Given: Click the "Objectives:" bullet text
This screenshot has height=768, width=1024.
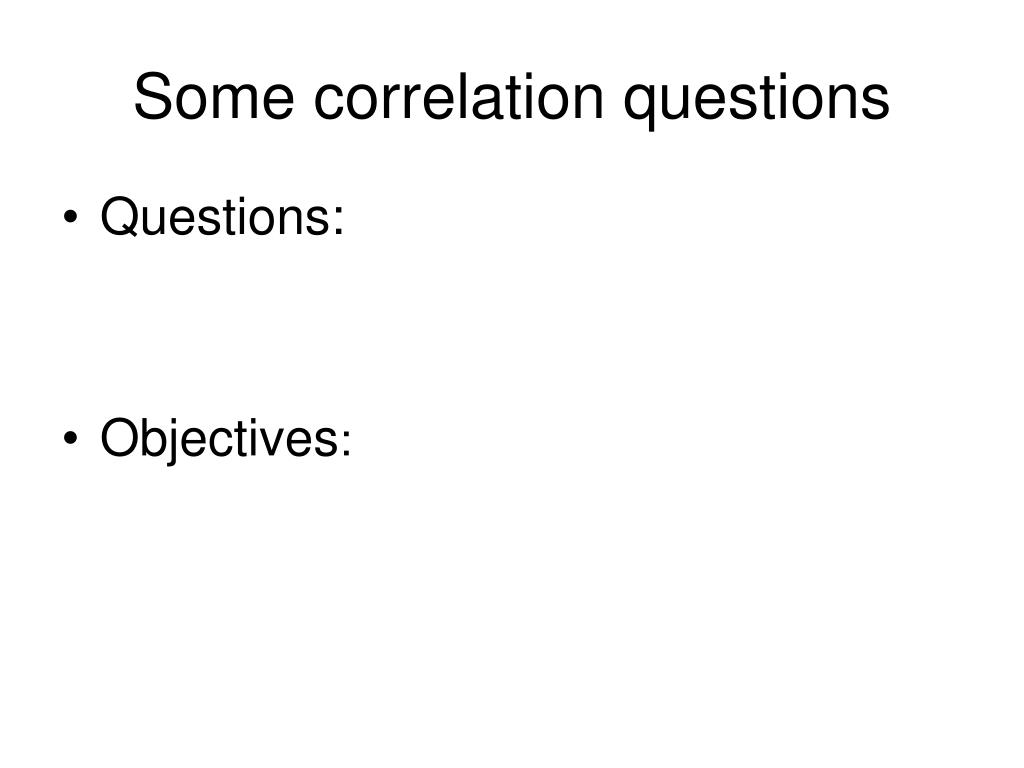Looking at the screenshot, I should click(x=226, y=438).
